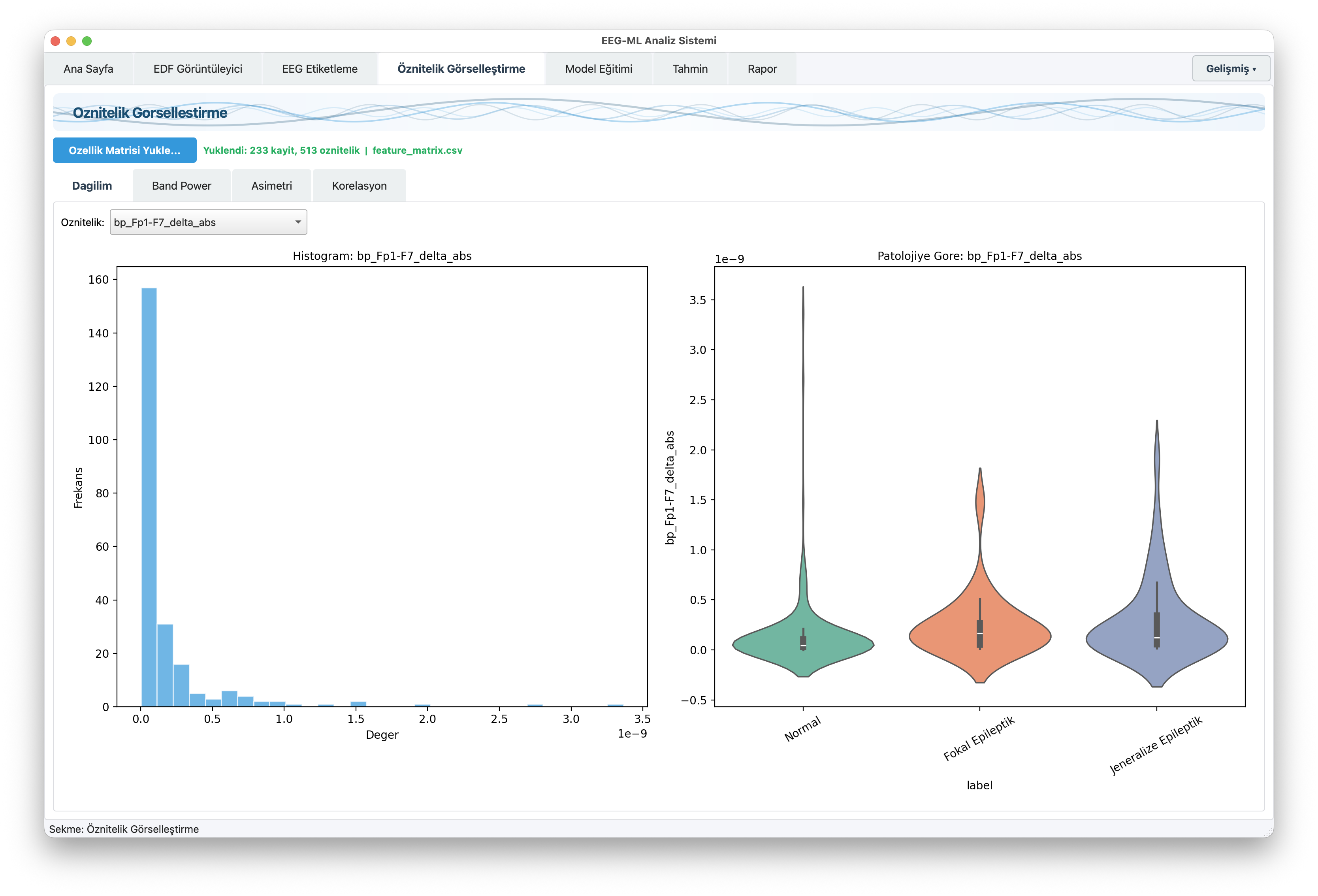Viewport: 1318px width, 896px height.
Task: Switch to EDF Görüntüleyici tab
Action: tap(198, 69)
